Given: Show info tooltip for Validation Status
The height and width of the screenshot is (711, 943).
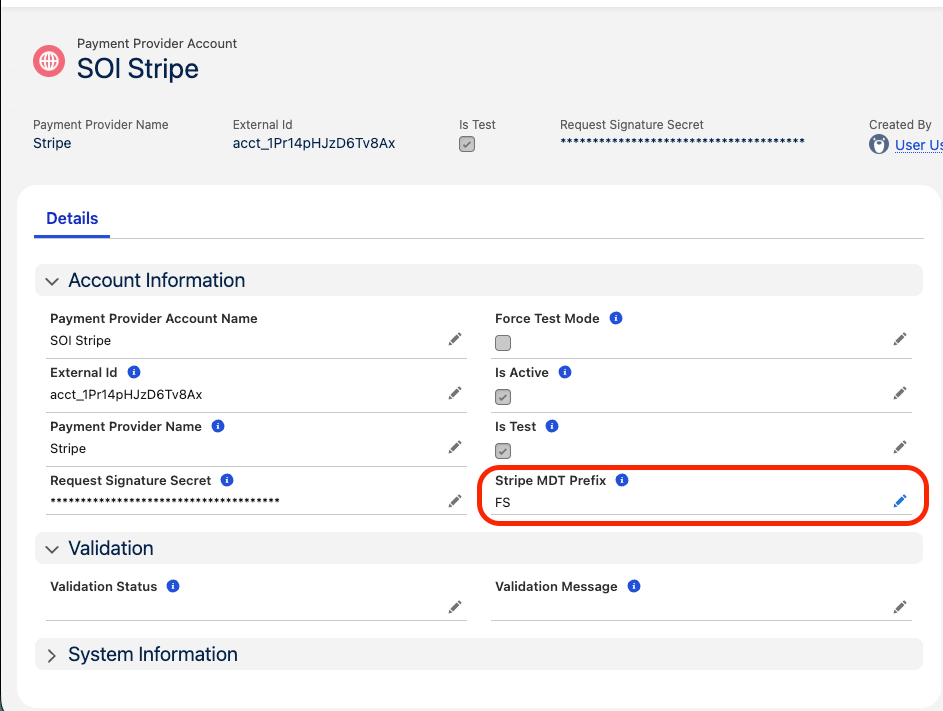Looking at the screenshot, I should (173, 586).
